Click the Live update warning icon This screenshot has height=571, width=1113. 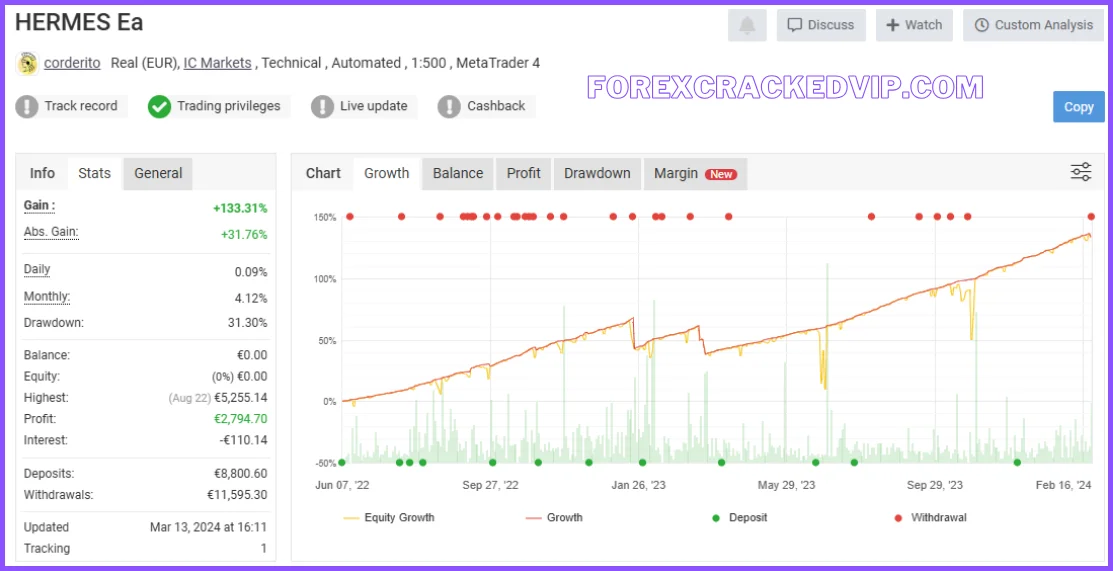(322, 107)
